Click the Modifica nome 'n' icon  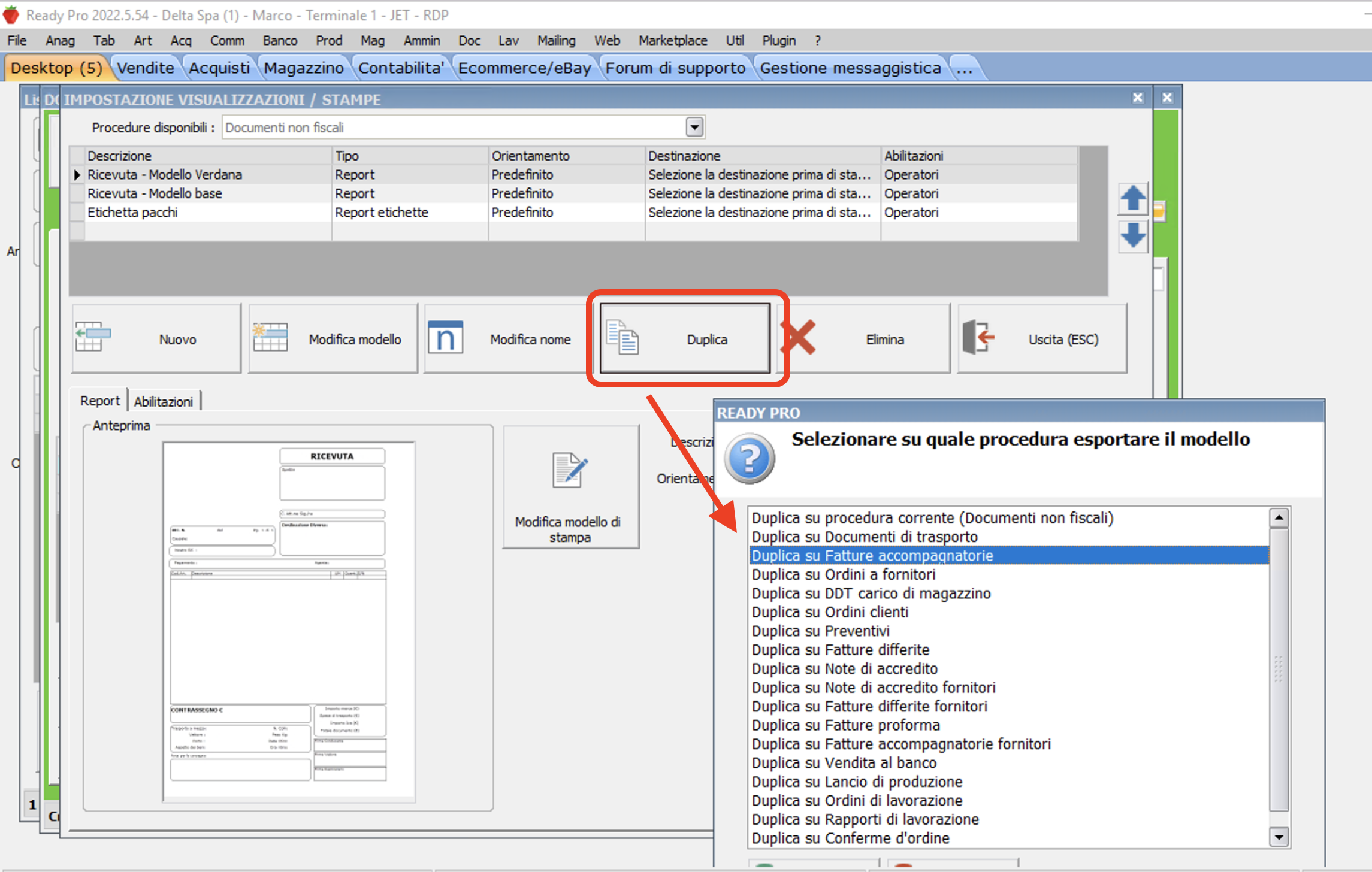(x=445, y=337)
